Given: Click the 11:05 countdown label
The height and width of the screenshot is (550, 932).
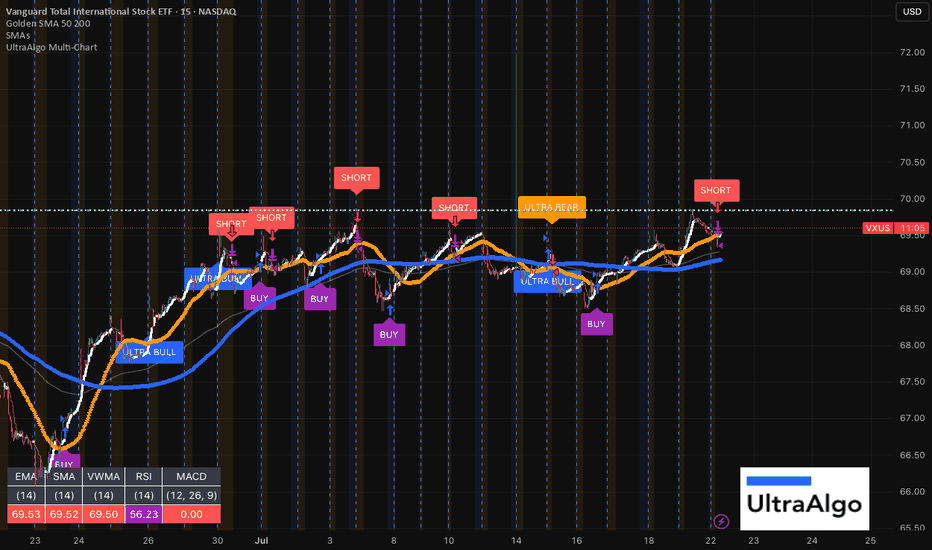Looking at the screenshot, I should tap(912, 228).
